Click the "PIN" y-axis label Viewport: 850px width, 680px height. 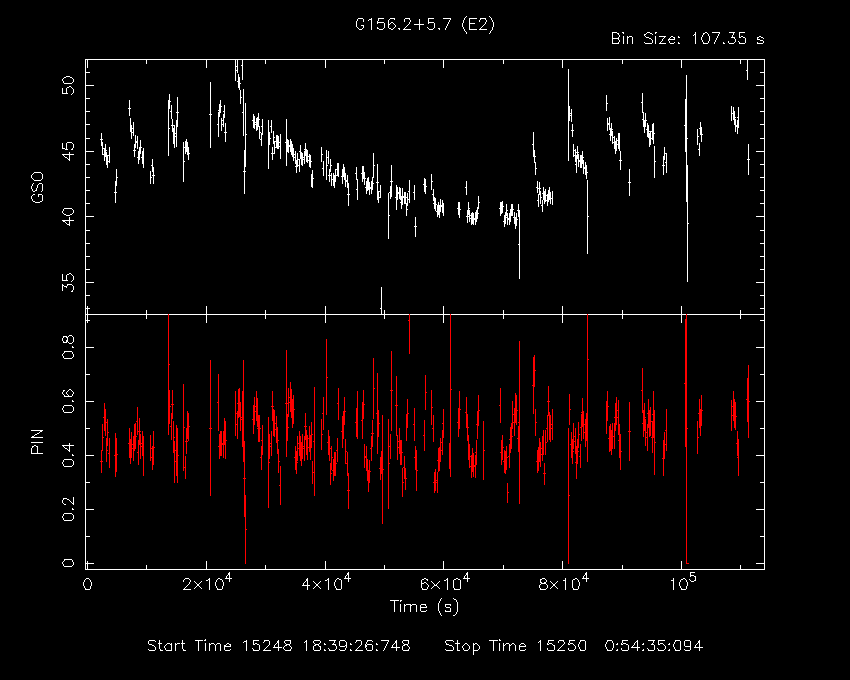(x=37, y=442)
